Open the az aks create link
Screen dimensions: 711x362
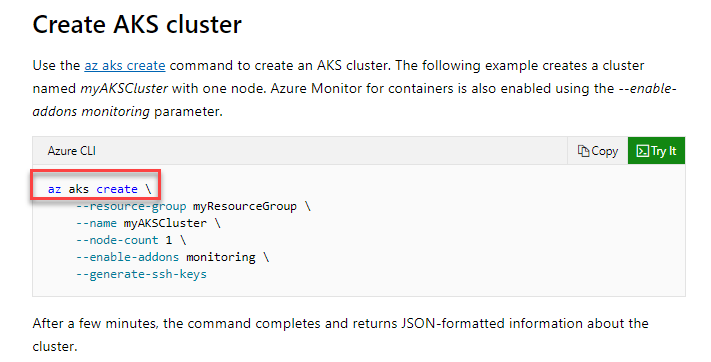pos(125,65)
